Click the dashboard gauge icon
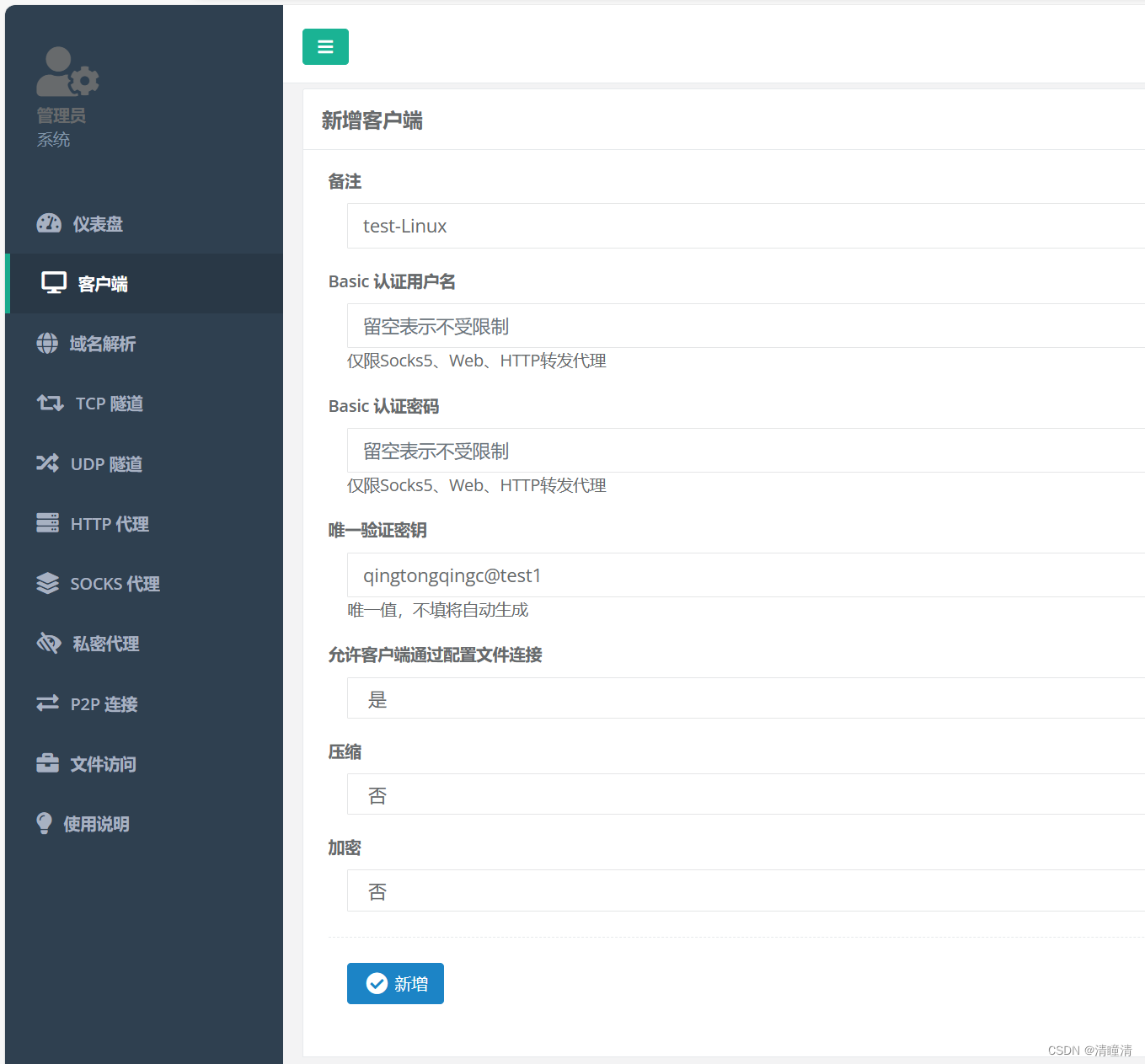1145x1064 pixels. pyautogui.click(x=49, y=223)
